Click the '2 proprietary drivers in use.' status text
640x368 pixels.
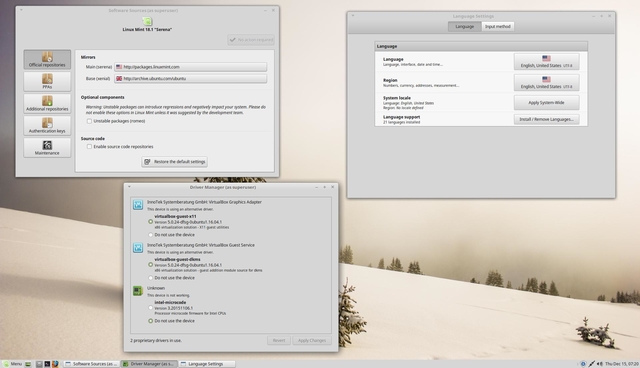(156, 340)
